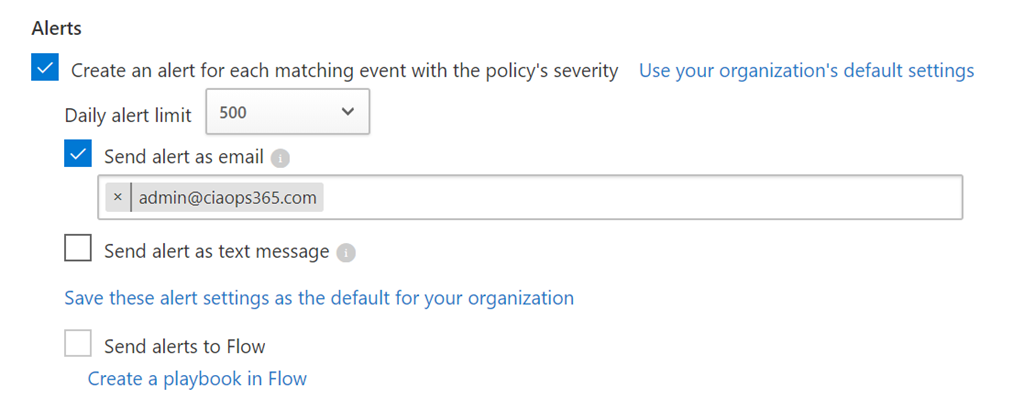Select the 500 value in Daily alert limit
This screenshot has height=410, width=1024.
pyautogui.click(x=234, y=113)
